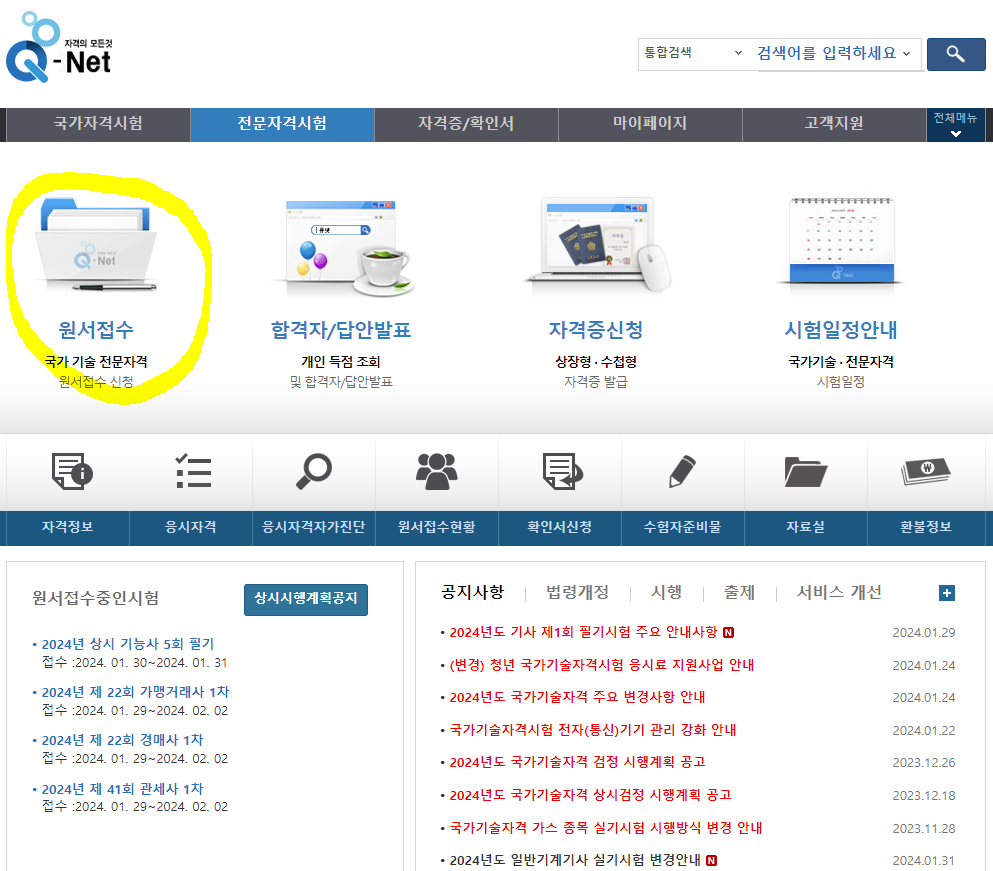The width and height of the screenshot is (993, 871).
Task: Open 2024년 상시 기능사 5회 필기
Action: click(128, 644)
